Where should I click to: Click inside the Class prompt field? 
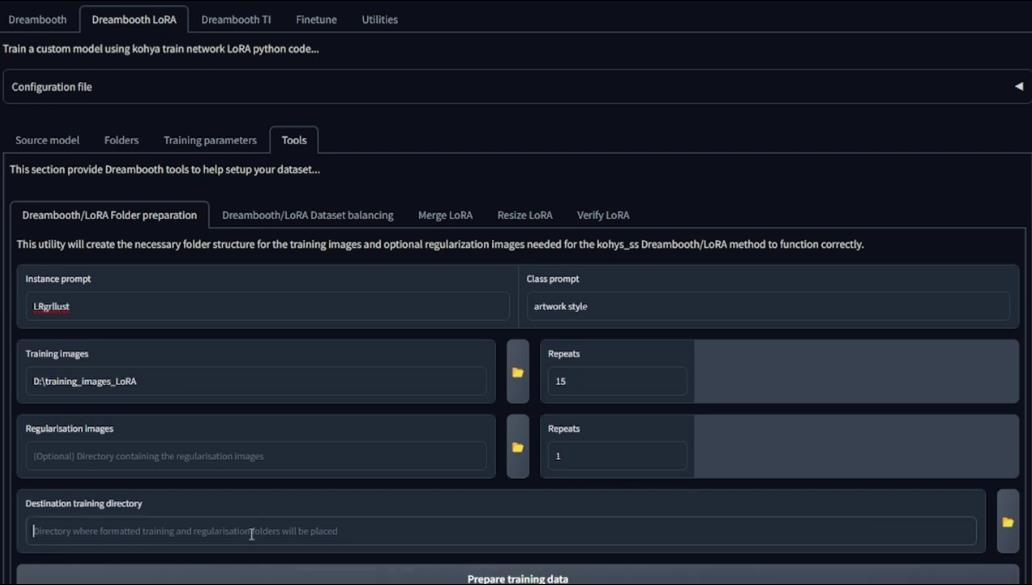(770, 306)
